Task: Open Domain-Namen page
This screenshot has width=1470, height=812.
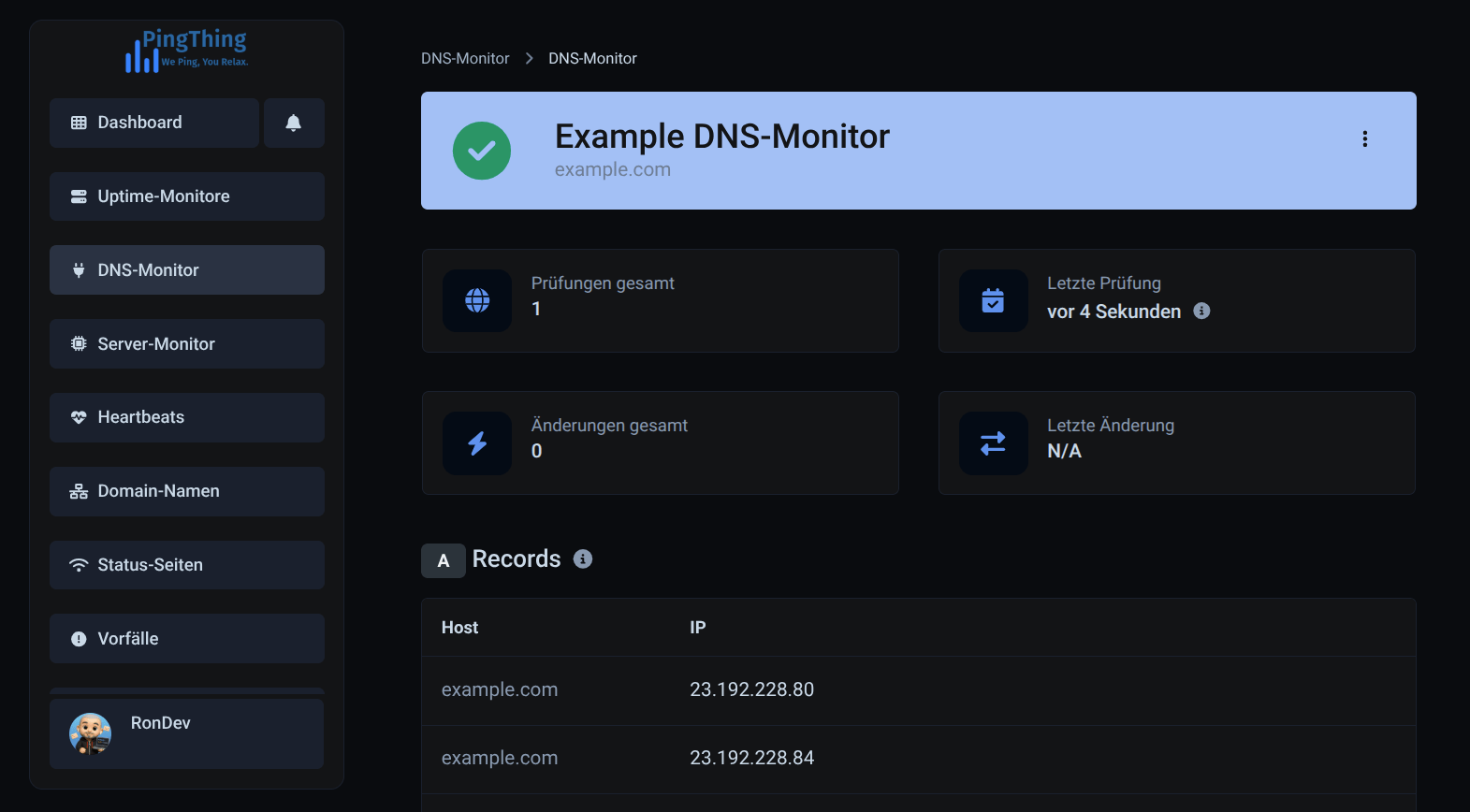Action: [187, 491]
